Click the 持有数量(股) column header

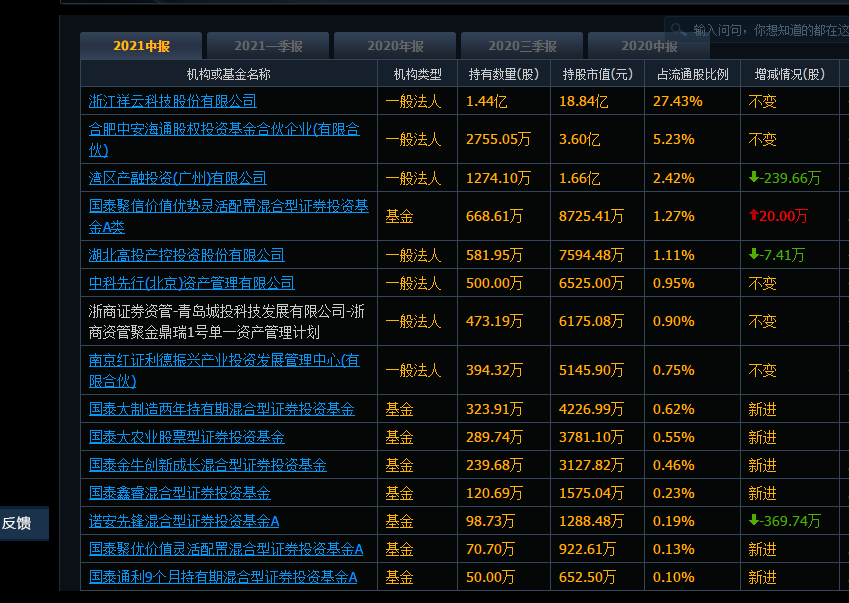[504, 74]
